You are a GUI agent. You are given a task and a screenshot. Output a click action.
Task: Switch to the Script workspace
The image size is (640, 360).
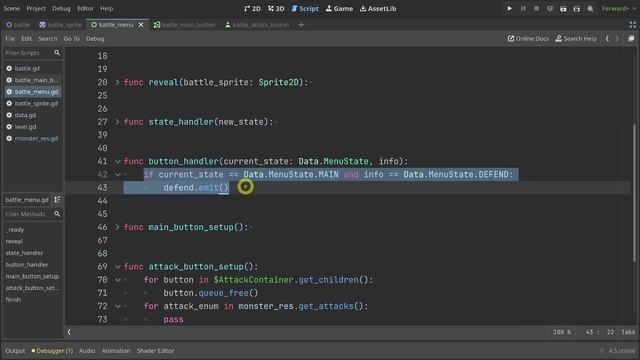point(305,9)
